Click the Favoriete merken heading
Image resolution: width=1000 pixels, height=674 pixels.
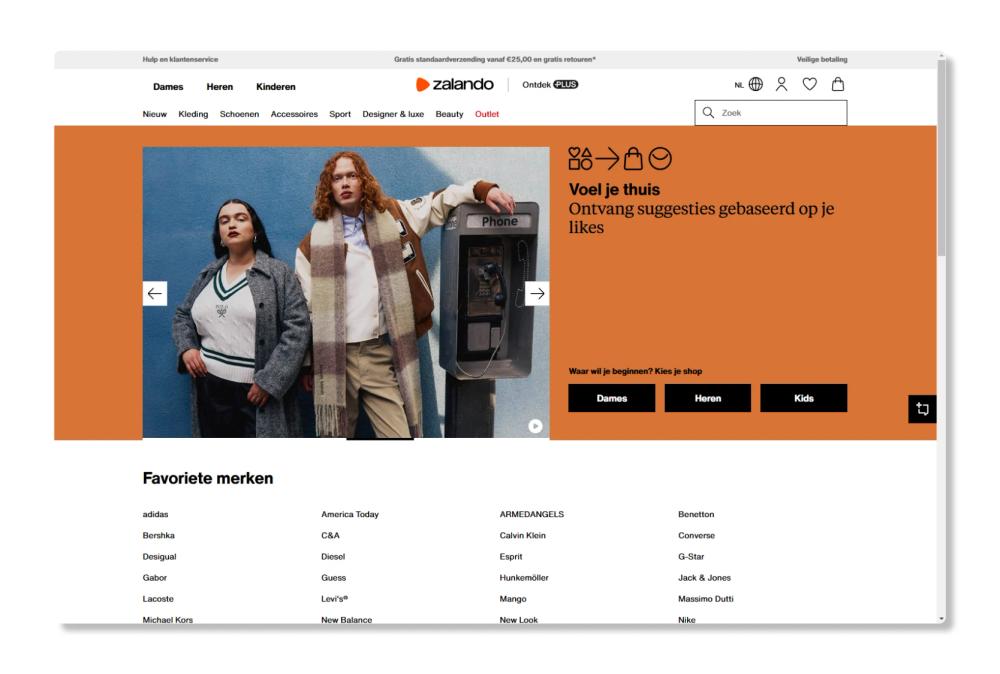208,478
